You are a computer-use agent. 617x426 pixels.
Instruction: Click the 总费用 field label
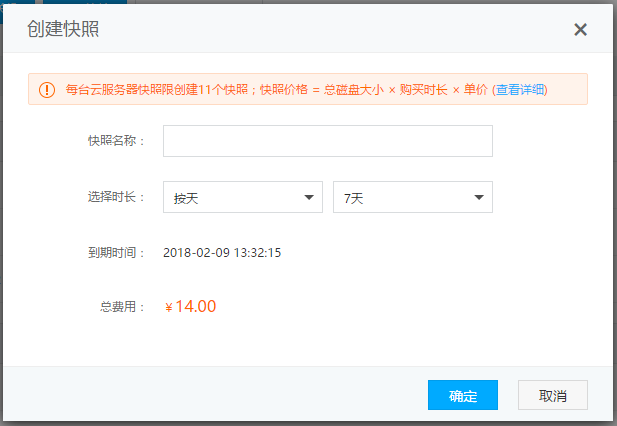(x=122, y=307)
